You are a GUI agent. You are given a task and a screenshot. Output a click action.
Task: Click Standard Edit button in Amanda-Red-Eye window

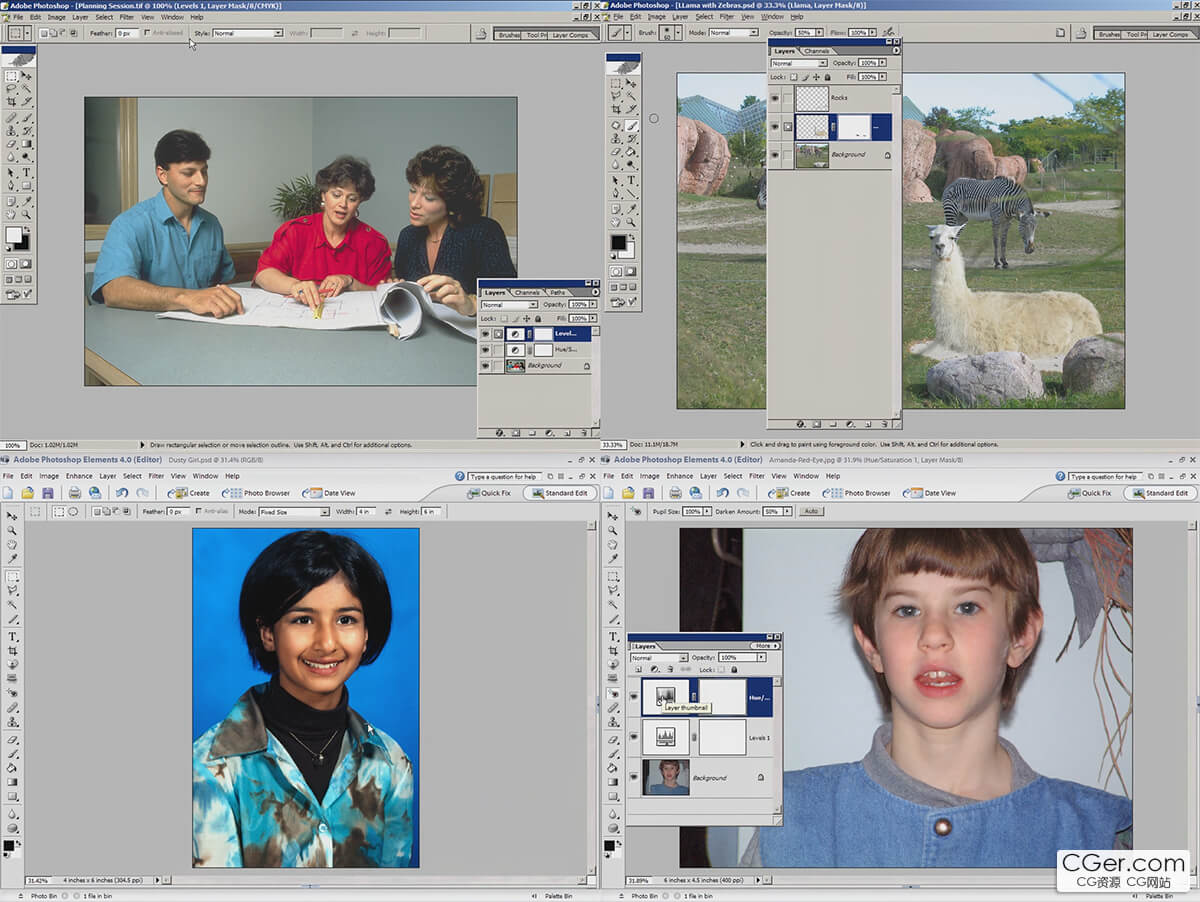(1160, 493)
